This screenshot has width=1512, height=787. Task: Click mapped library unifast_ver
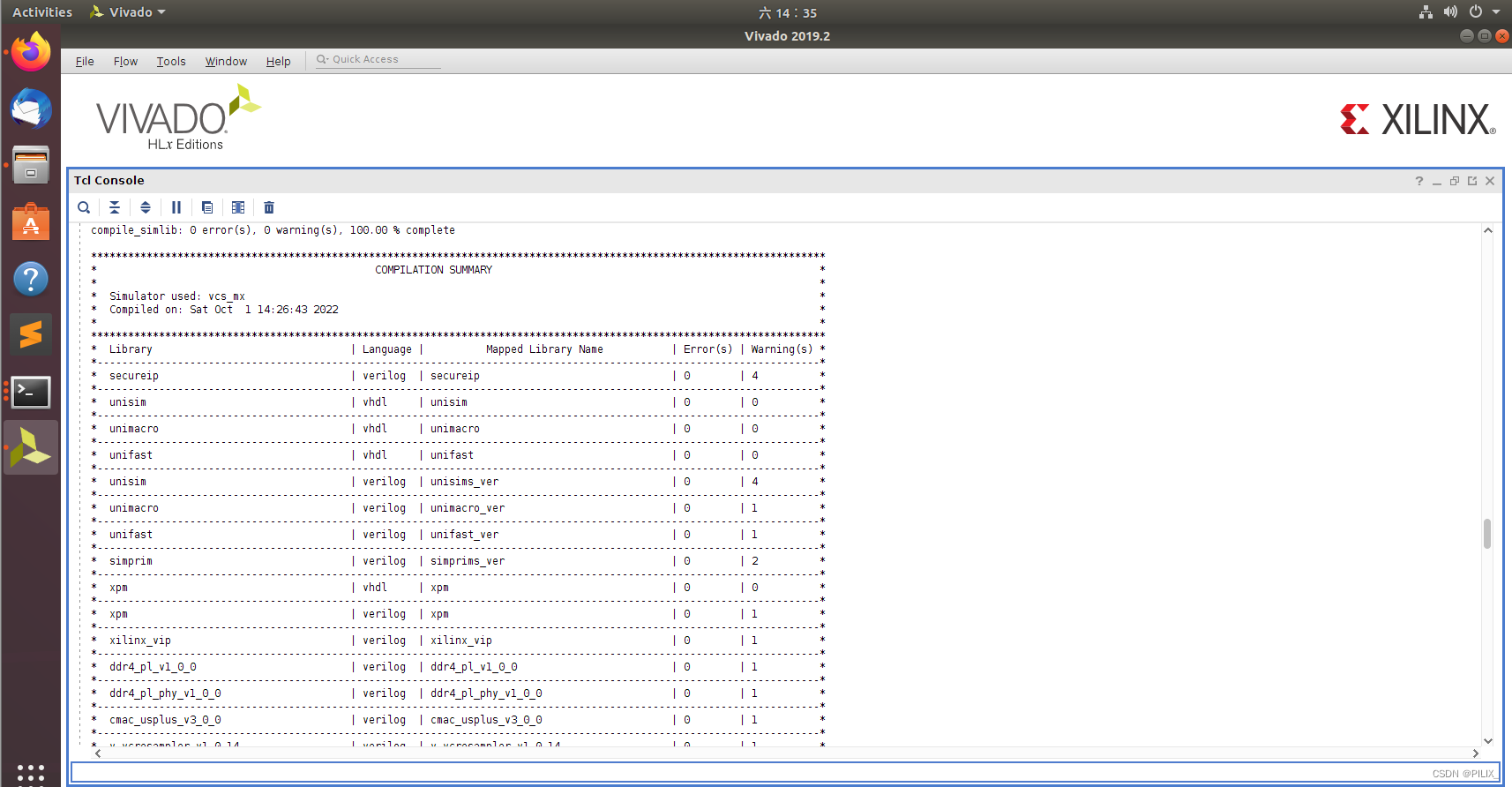(x=464, y=535)
